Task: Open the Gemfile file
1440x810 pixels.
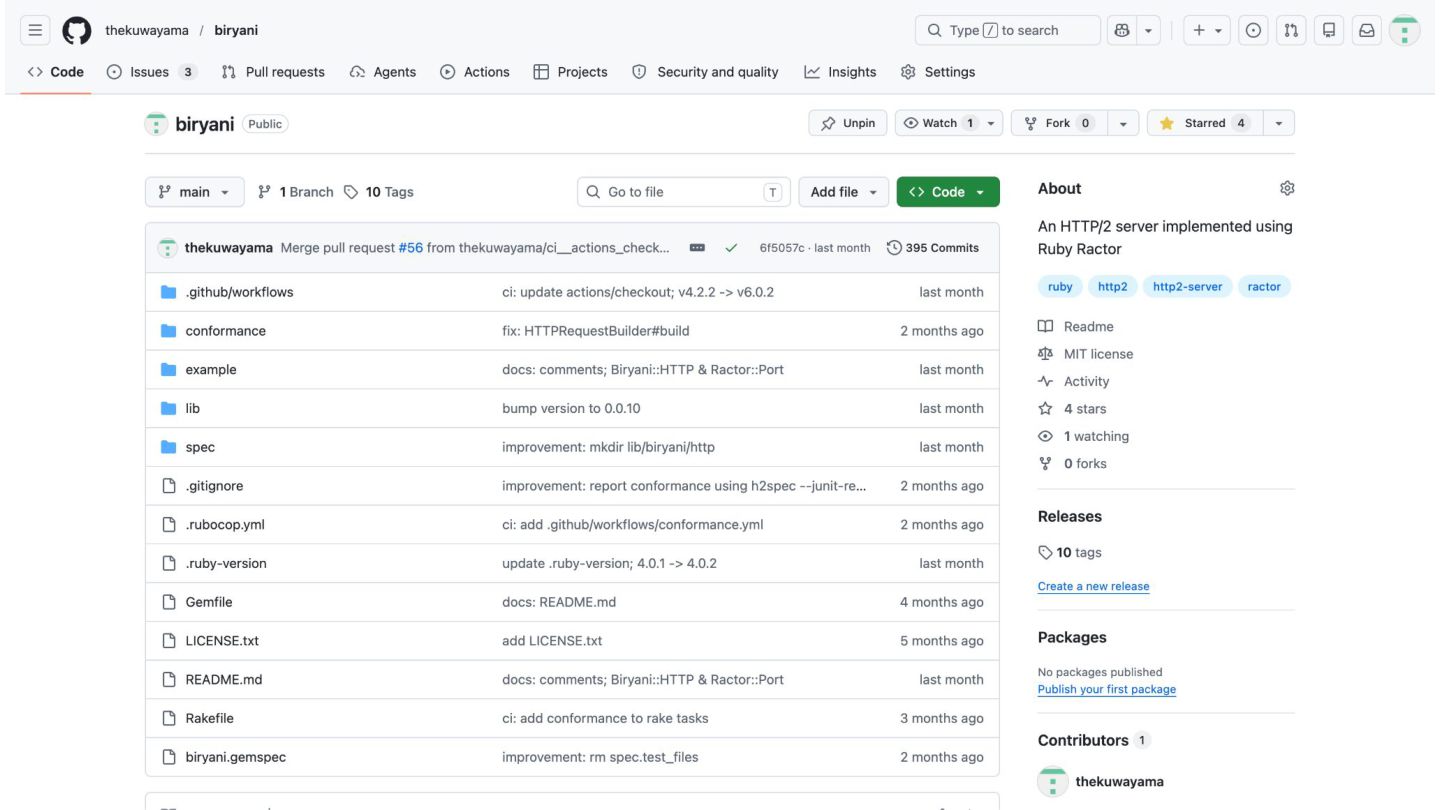Action: point(208,602)
